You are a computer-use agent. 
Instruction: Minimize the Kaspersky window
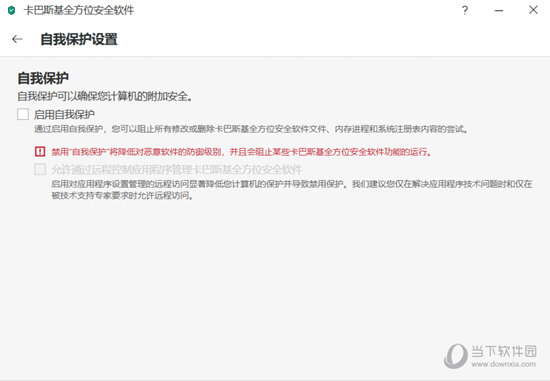pyautogui.click(x=499, y=10)
